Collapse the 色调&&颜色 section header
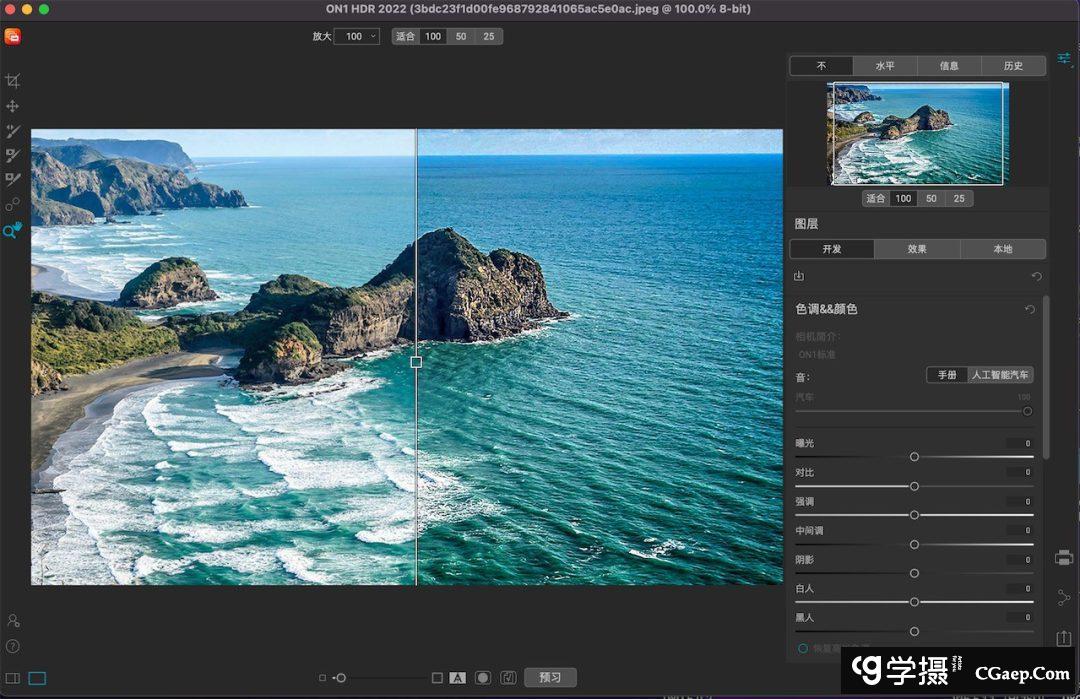Screen dimensions: 1080x699 click(826, 310)
